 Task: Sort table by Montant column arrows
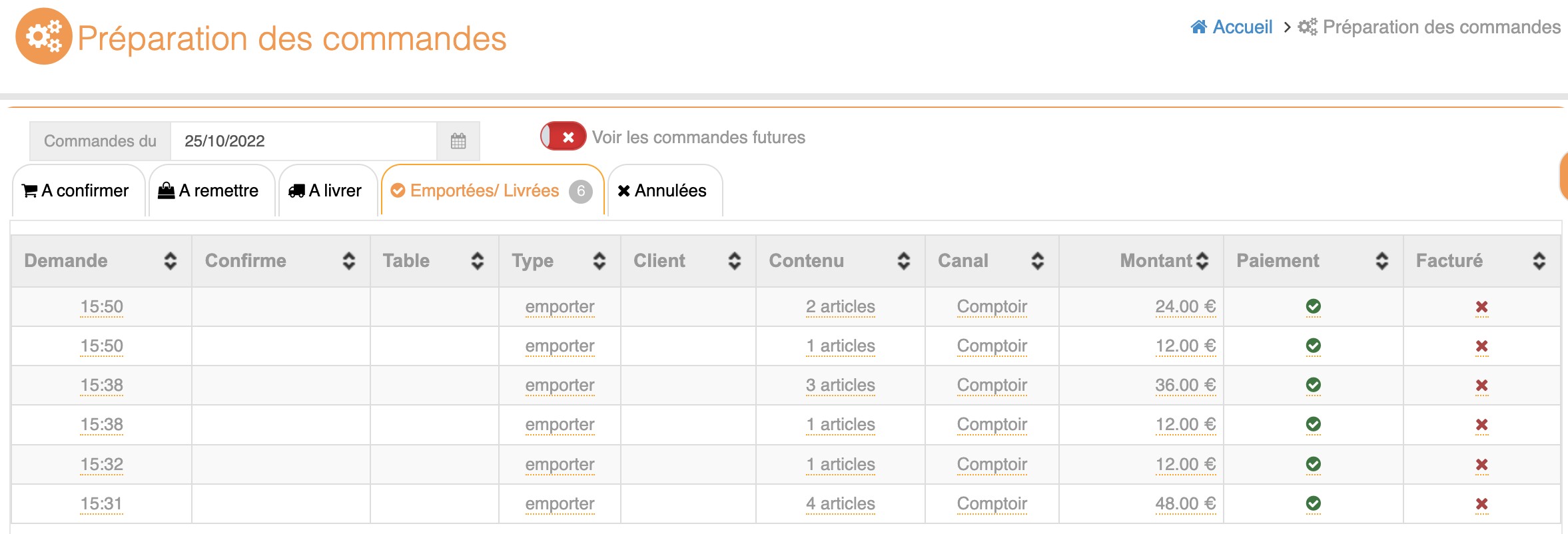tap(1202, 261)
